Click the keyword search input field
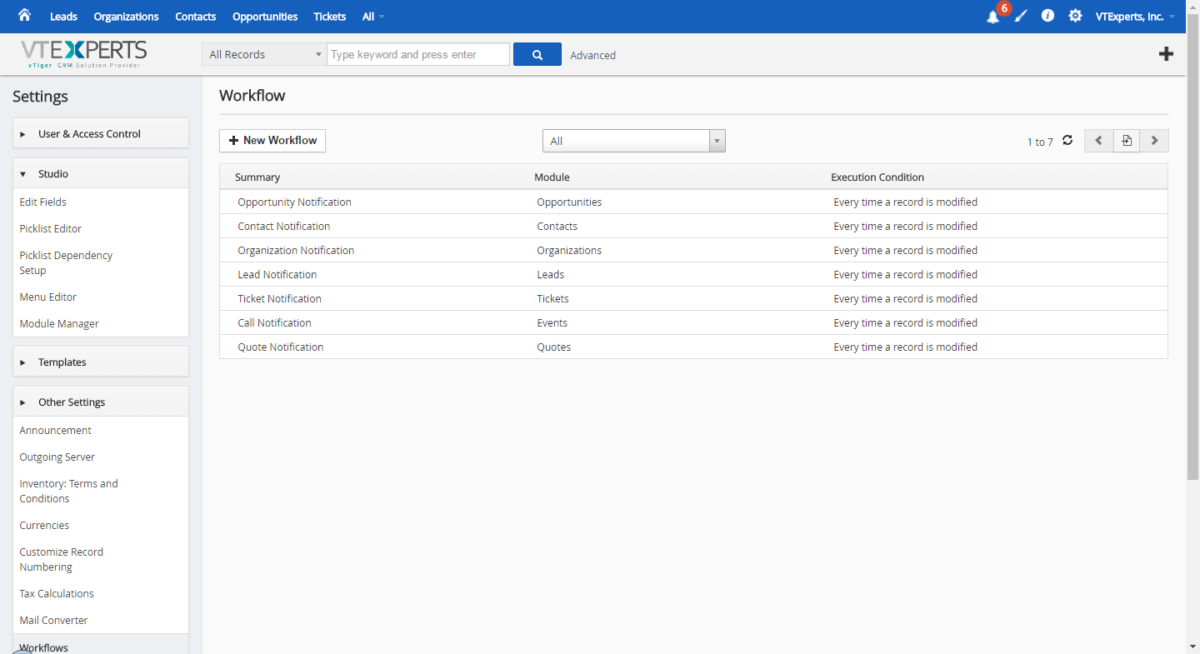This screenshot has width=1200, height=654. (x=418, y=55)
